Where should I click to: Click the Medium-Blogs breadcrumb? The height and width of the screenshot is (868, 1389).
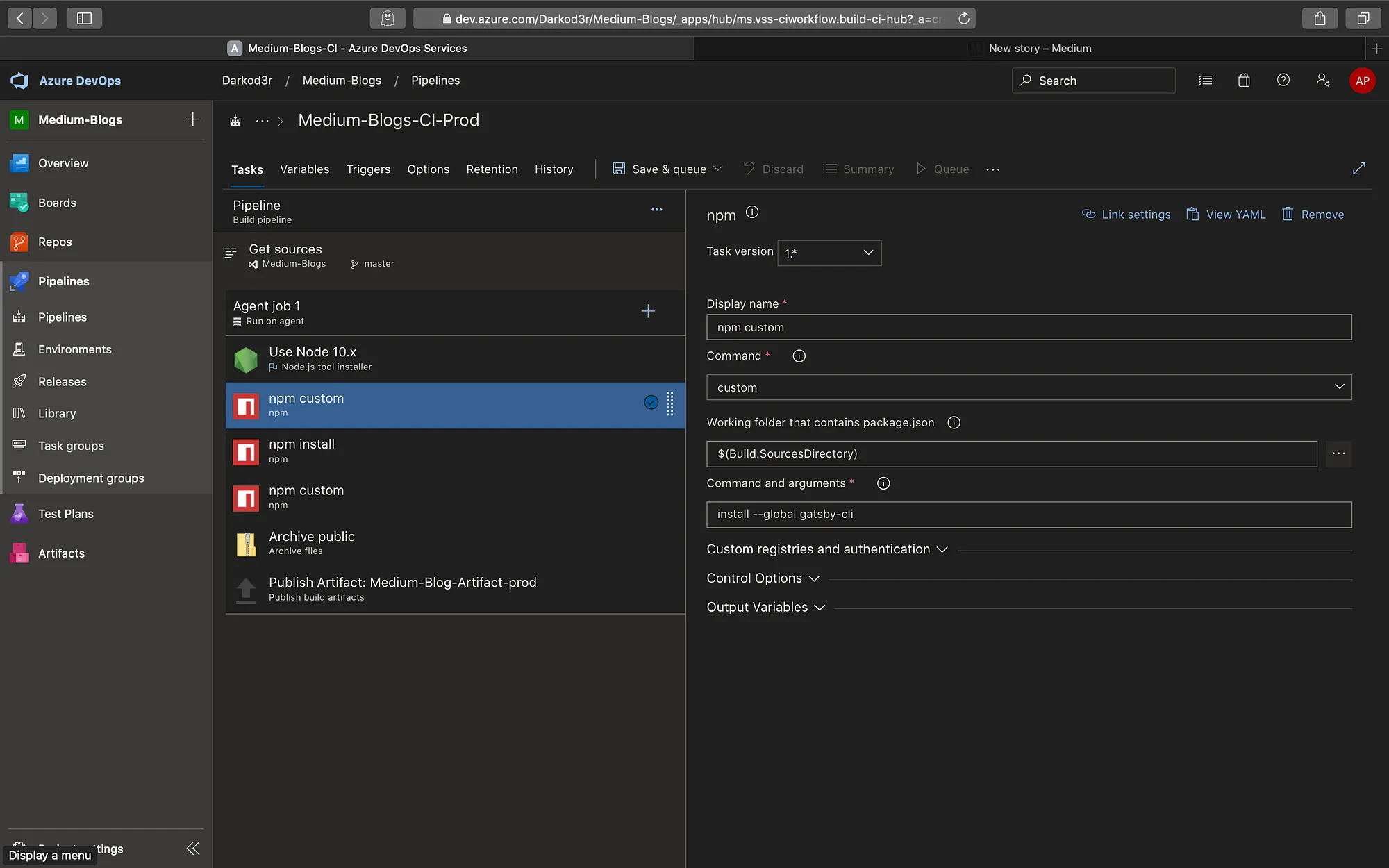point(342,81)
